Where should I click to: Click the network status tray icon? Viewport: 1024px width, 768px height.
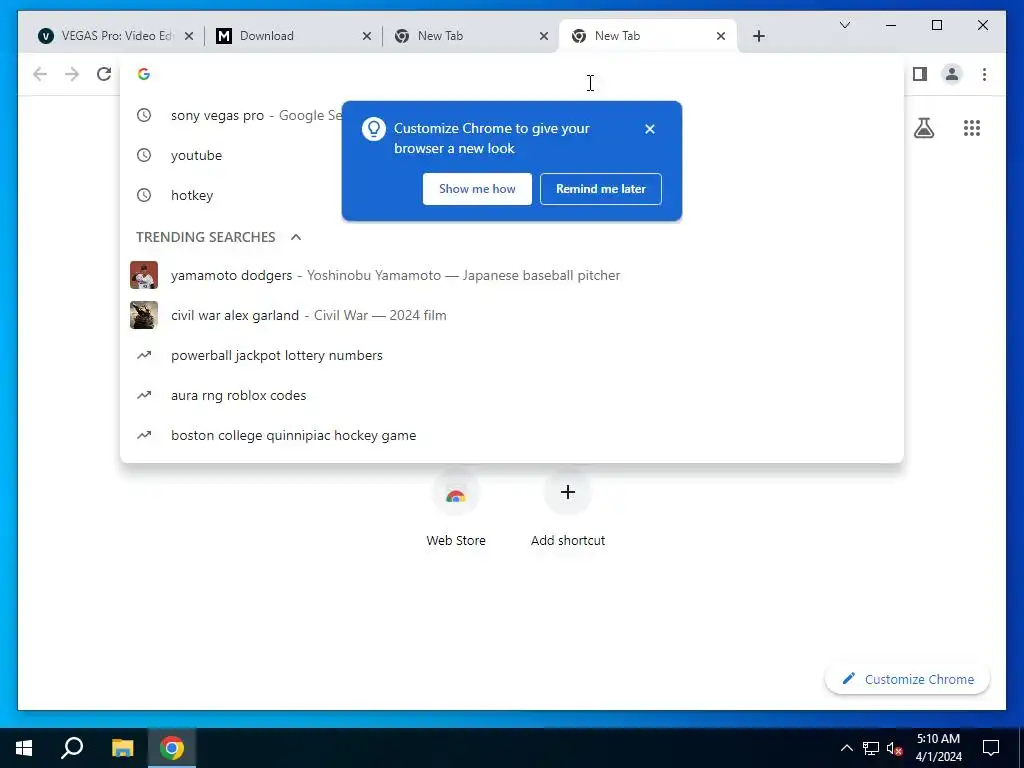tap(871, 748)
